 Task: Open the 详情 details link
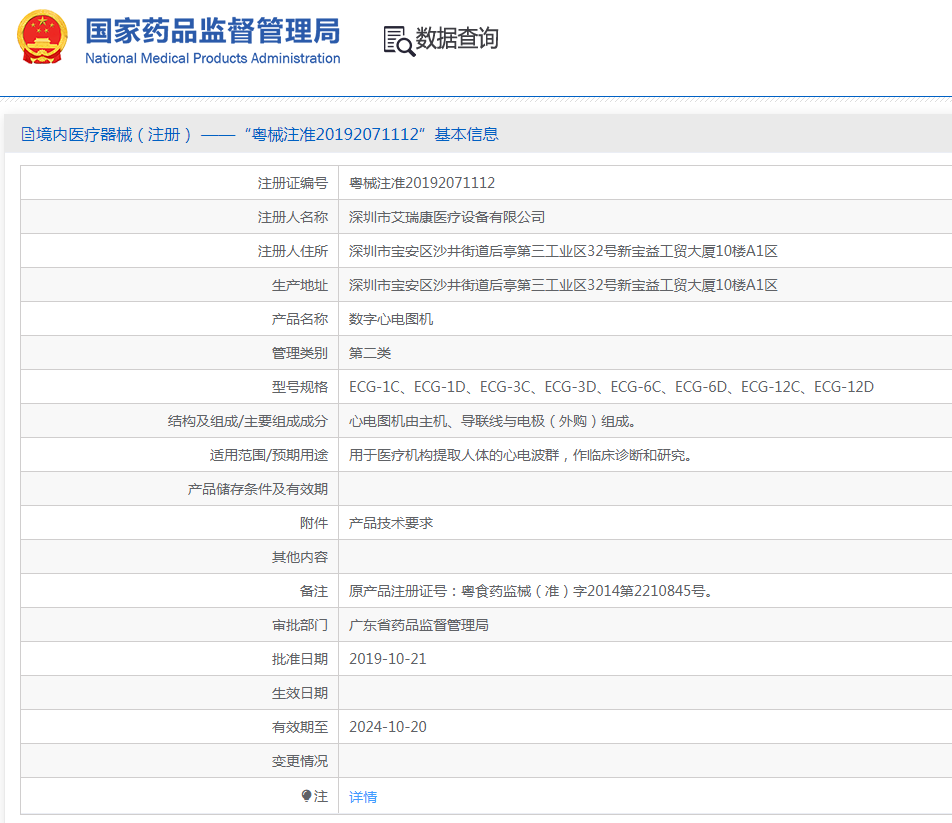coord(363,797)
